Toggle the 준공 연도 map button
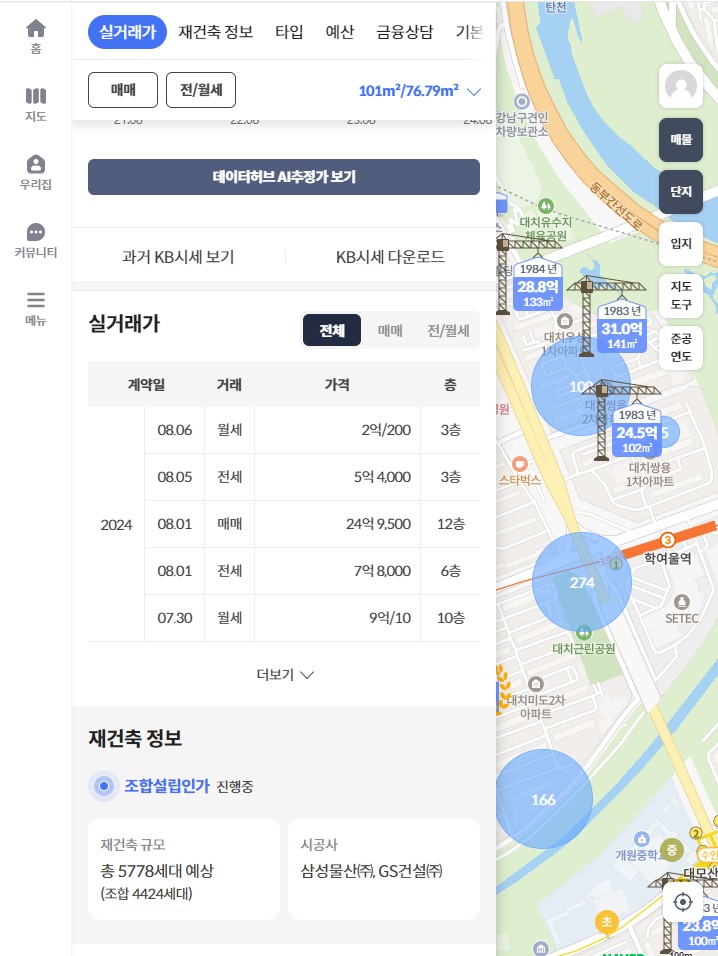Viewport: 718px width, 956px height. pyautogui.click(x=681, y=347)
